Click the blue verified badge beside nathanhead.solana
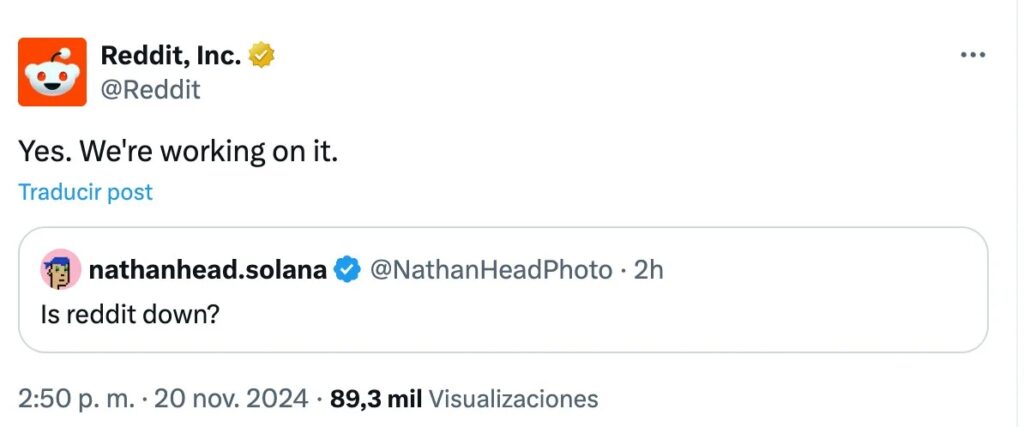The width and height of the screenshot is (1024, 427). click(x=346, y=269)
